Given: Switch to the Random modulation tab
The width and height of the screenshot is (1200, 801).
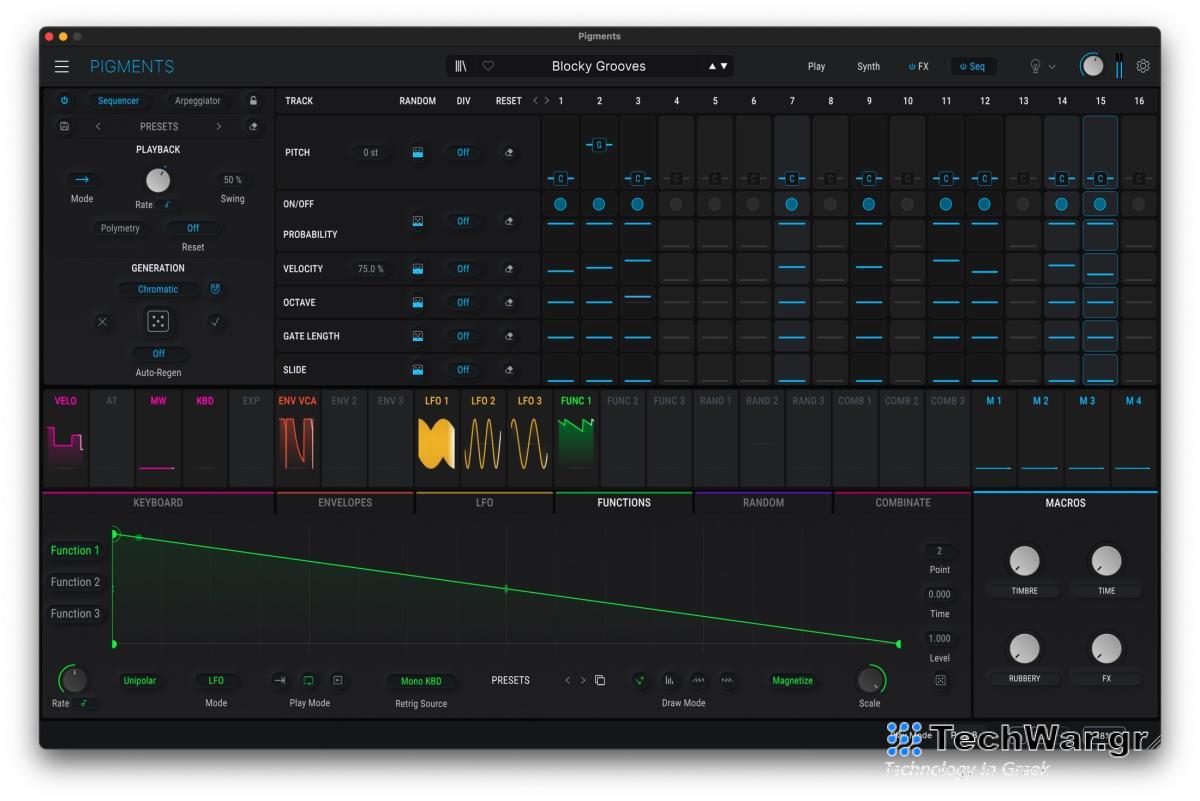Looking at the screenshot, I should (763, 503).
